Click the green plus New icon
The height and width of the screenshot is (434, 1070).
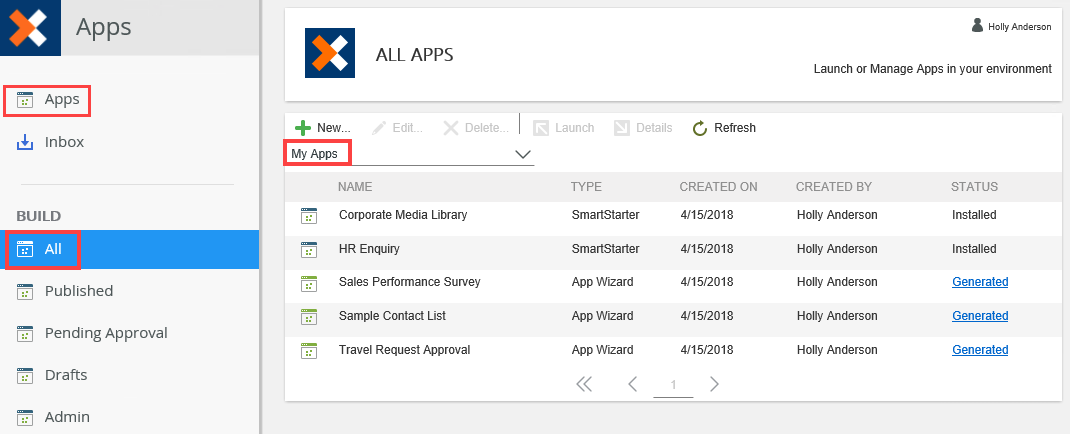303,128
